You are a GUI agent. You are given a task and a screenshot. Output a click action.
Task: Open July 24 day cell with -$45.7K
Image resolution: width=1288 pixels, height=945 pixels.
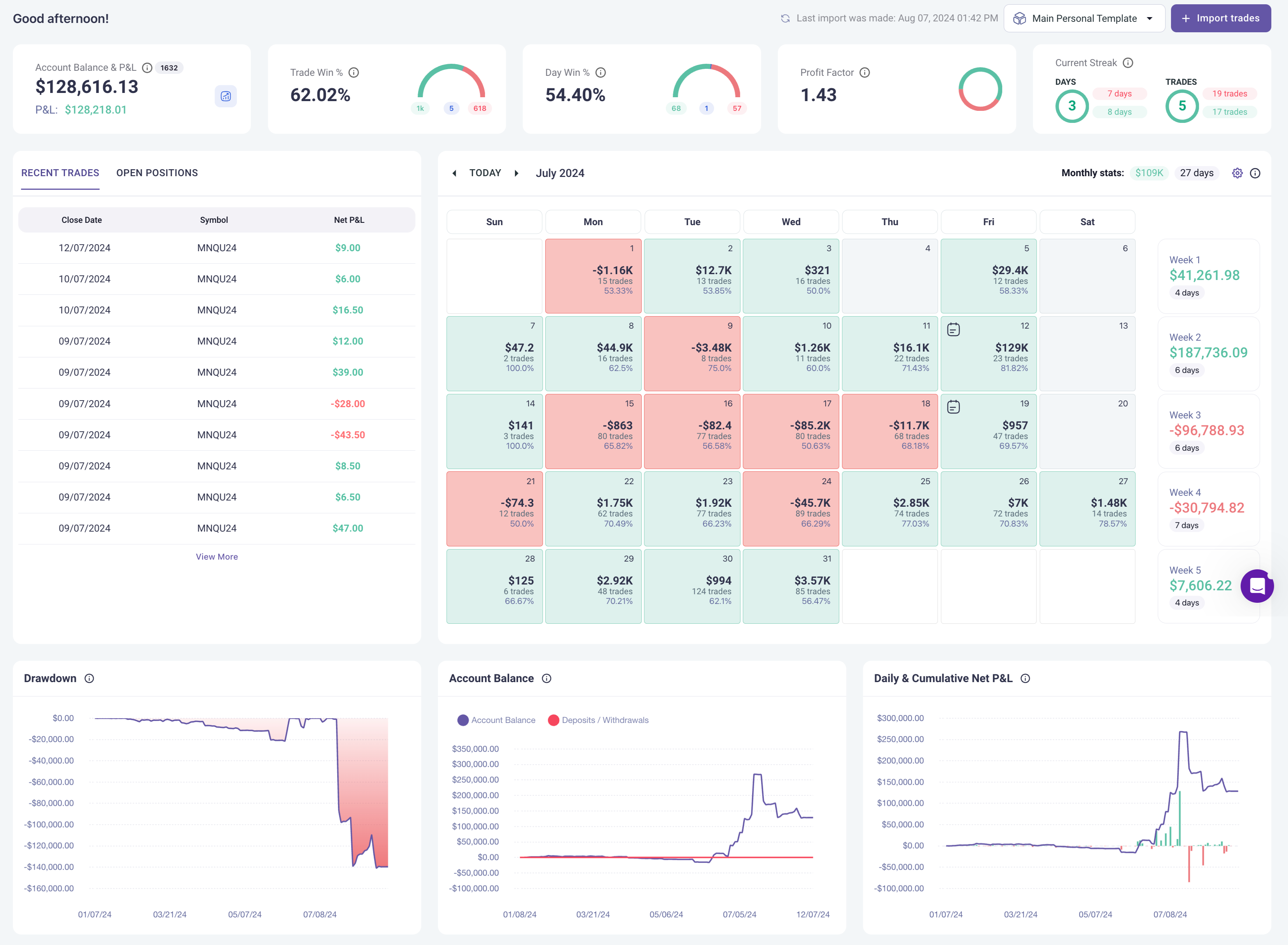pos(790,509)
